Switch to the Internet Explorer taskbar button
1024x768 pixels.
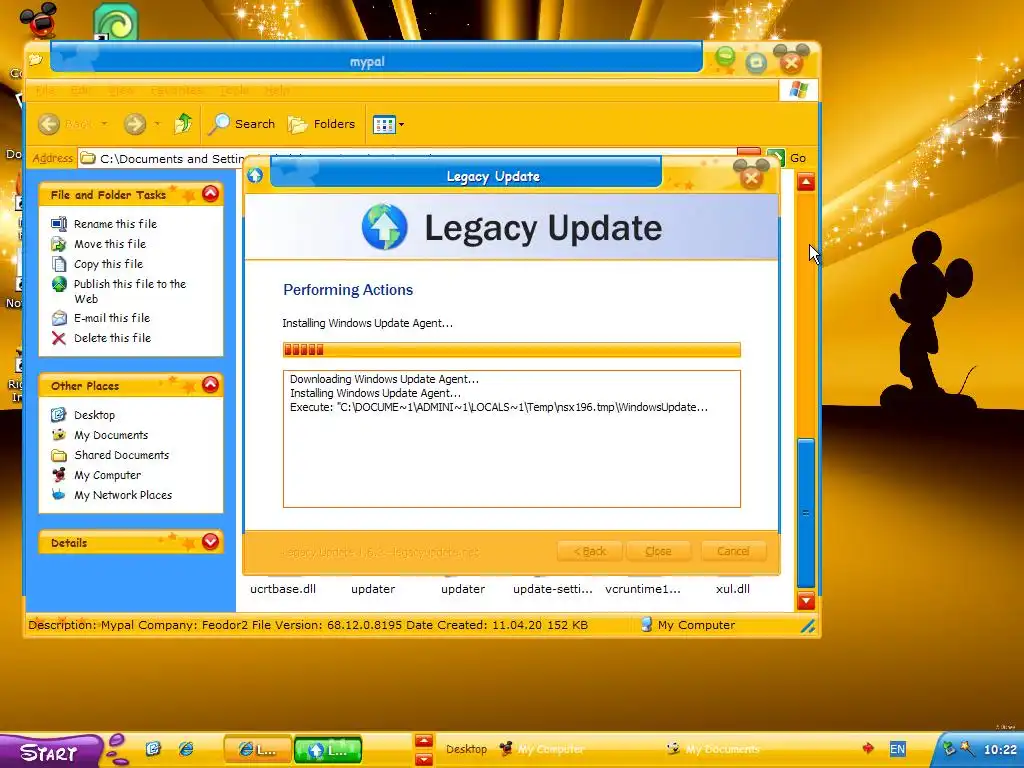click(257, 750)
